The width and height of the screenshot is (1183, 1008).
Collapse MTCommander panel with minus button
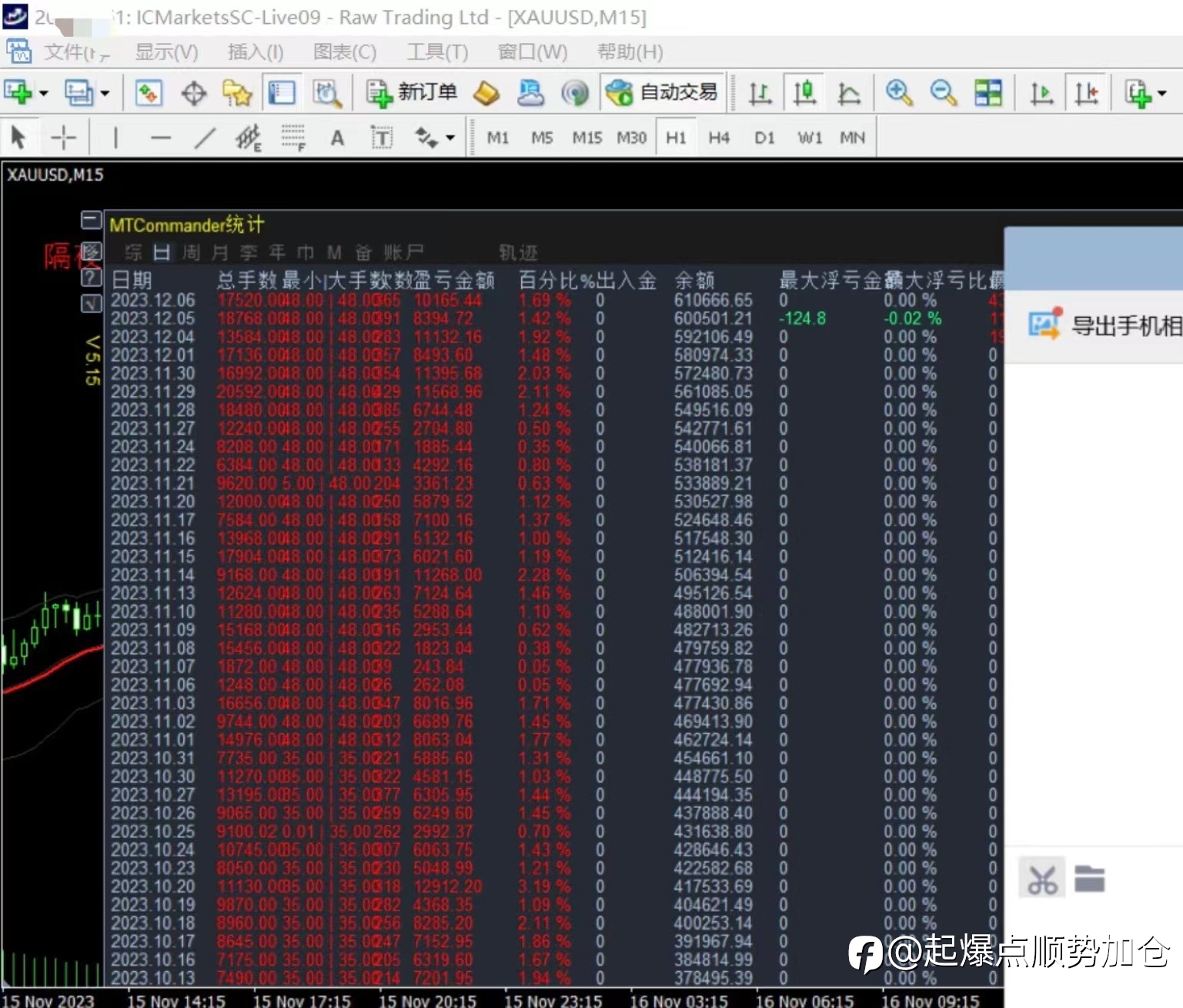(x=91, y=221)
